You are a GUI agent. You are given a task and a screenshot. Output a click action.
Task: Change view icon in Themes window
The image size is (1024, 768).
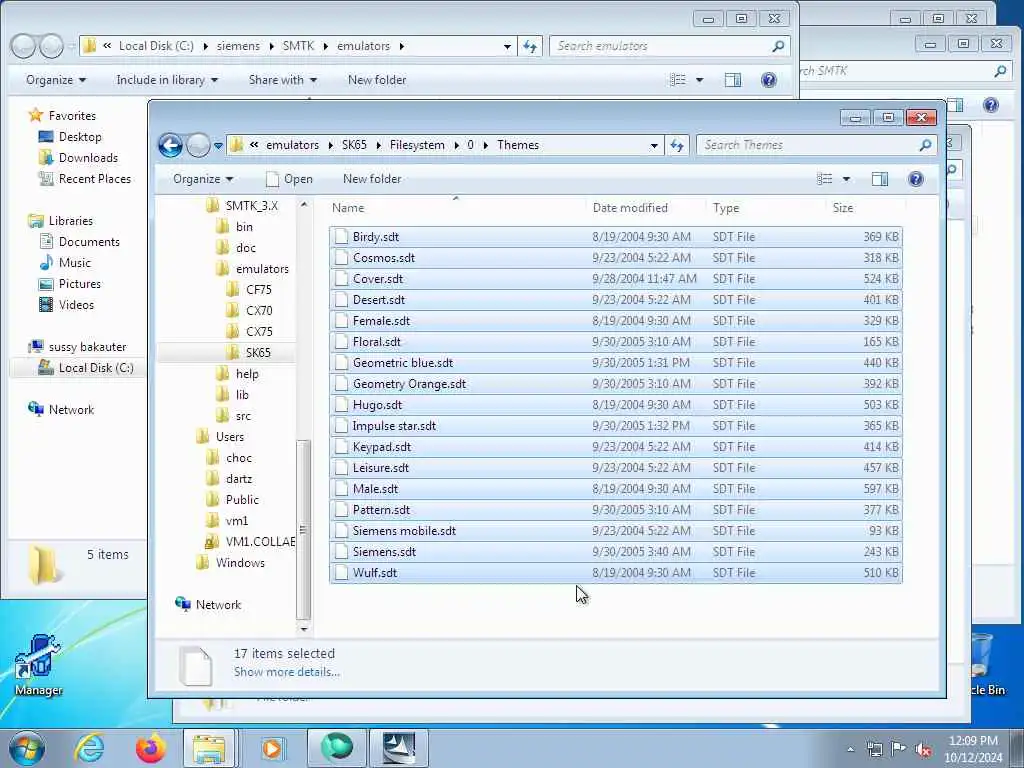[x=825, y=179]
